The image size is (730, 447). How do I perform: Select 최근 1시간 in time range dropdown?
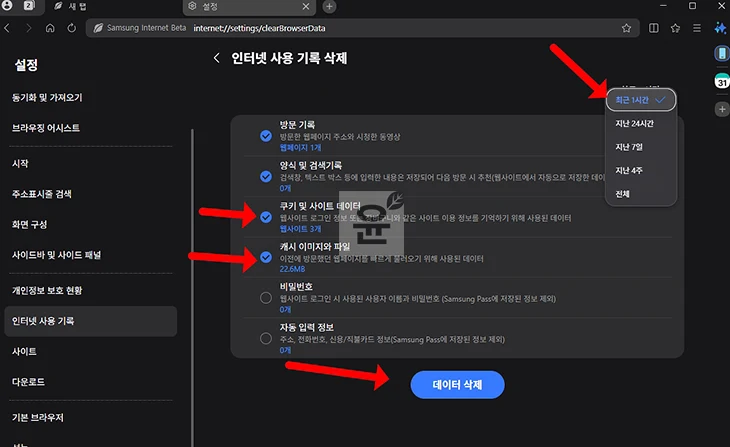[641, 100]
